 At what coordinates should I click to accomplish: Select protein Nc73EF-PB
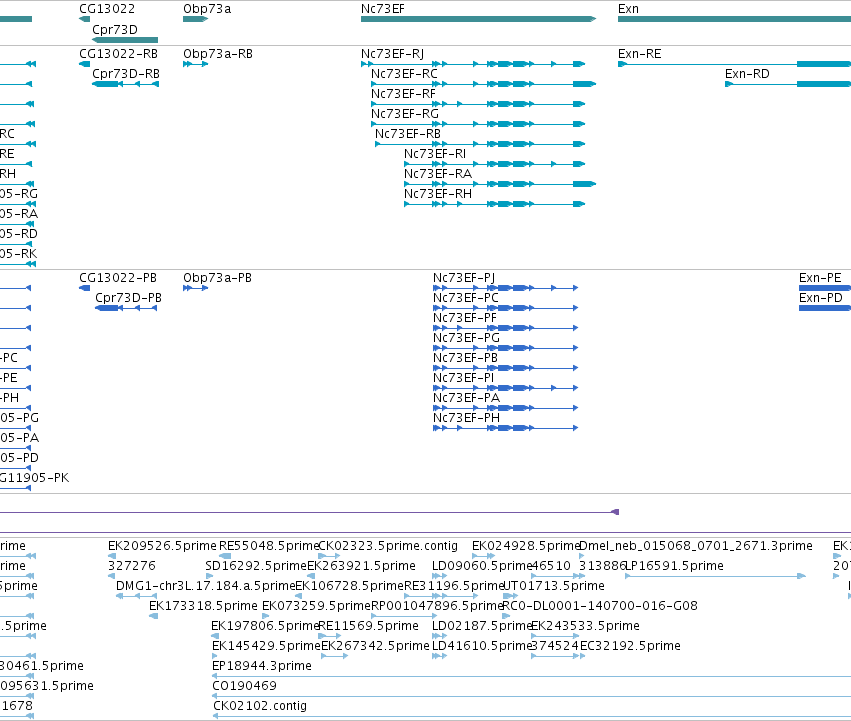pos(465,358)
